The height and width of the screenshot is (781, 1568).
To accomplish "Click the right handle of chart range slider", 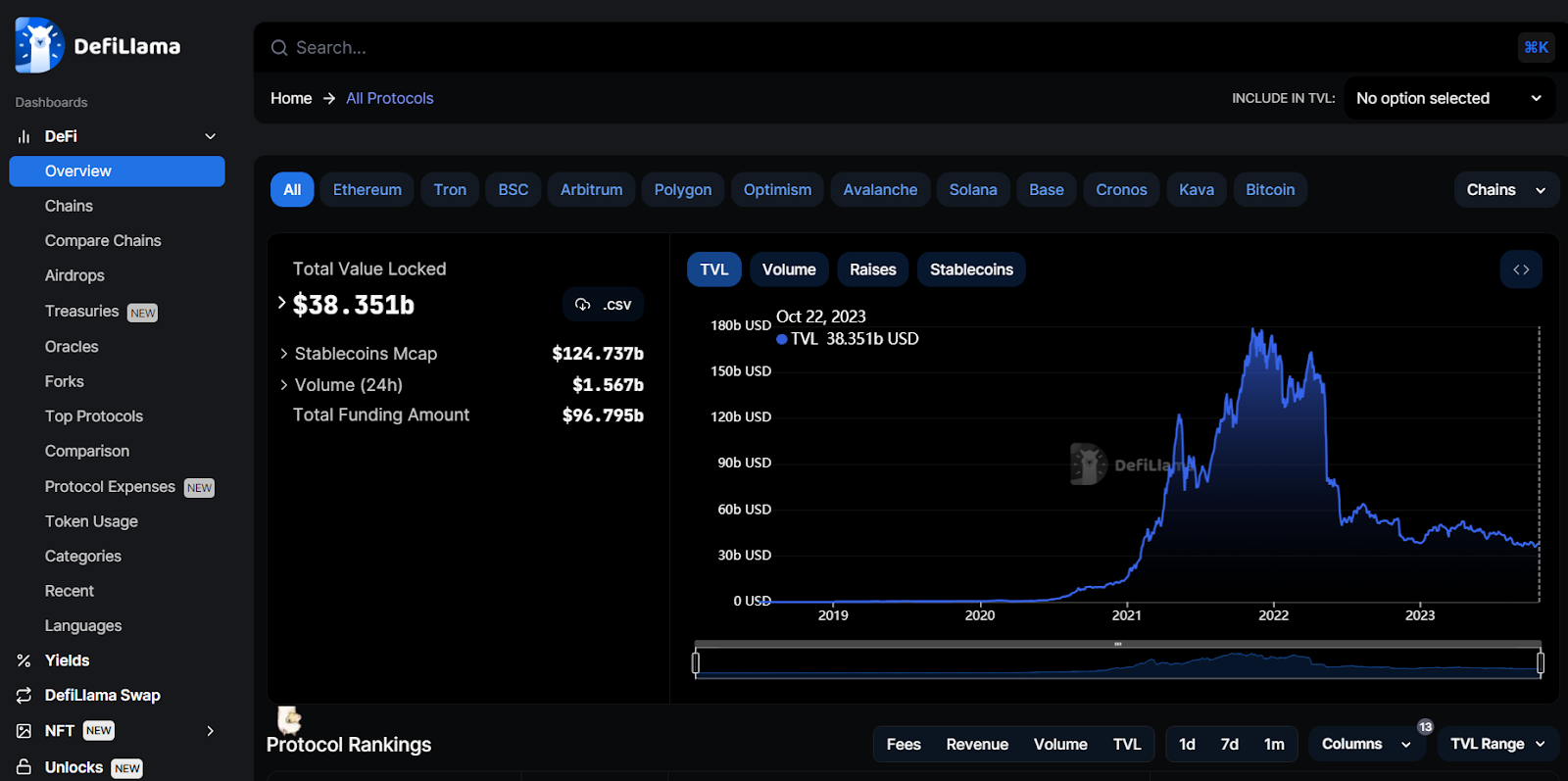I will pos(1541,663).
